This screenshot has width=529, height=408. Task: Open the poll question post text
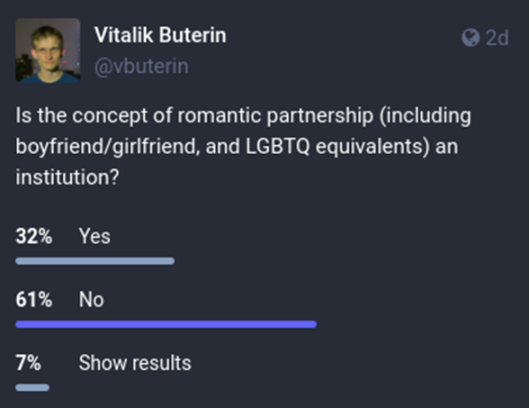[243, 146]
